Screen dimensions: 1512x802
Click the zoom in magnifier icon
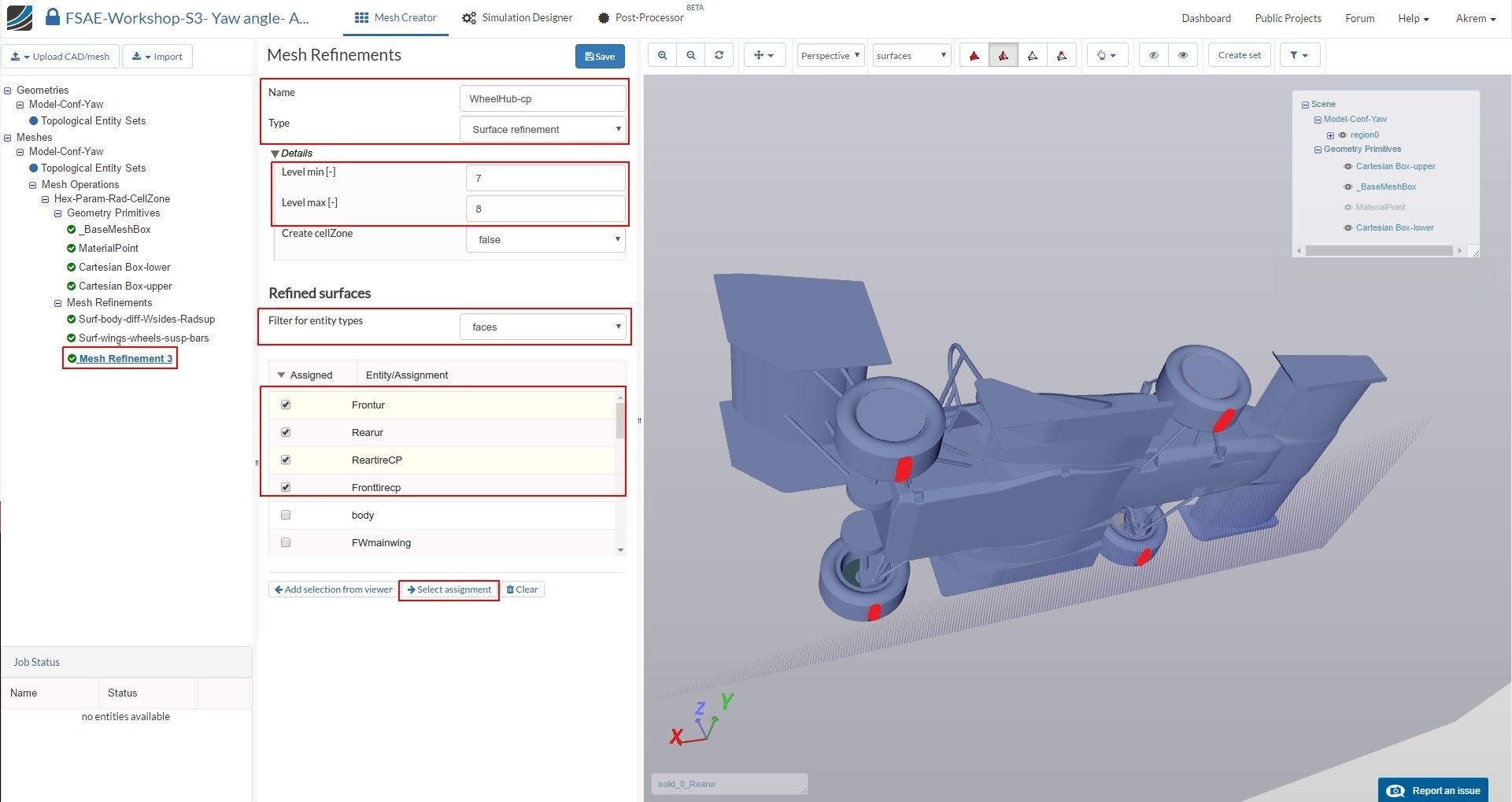pyautogui.click(x=663, y=55)
